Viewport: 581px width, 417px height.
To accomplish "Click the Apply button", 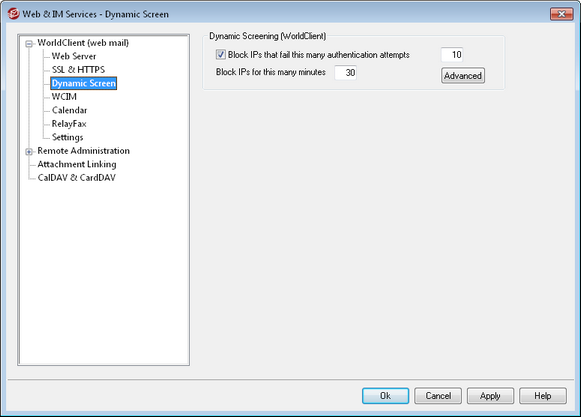I will click(x=490, y=396).
